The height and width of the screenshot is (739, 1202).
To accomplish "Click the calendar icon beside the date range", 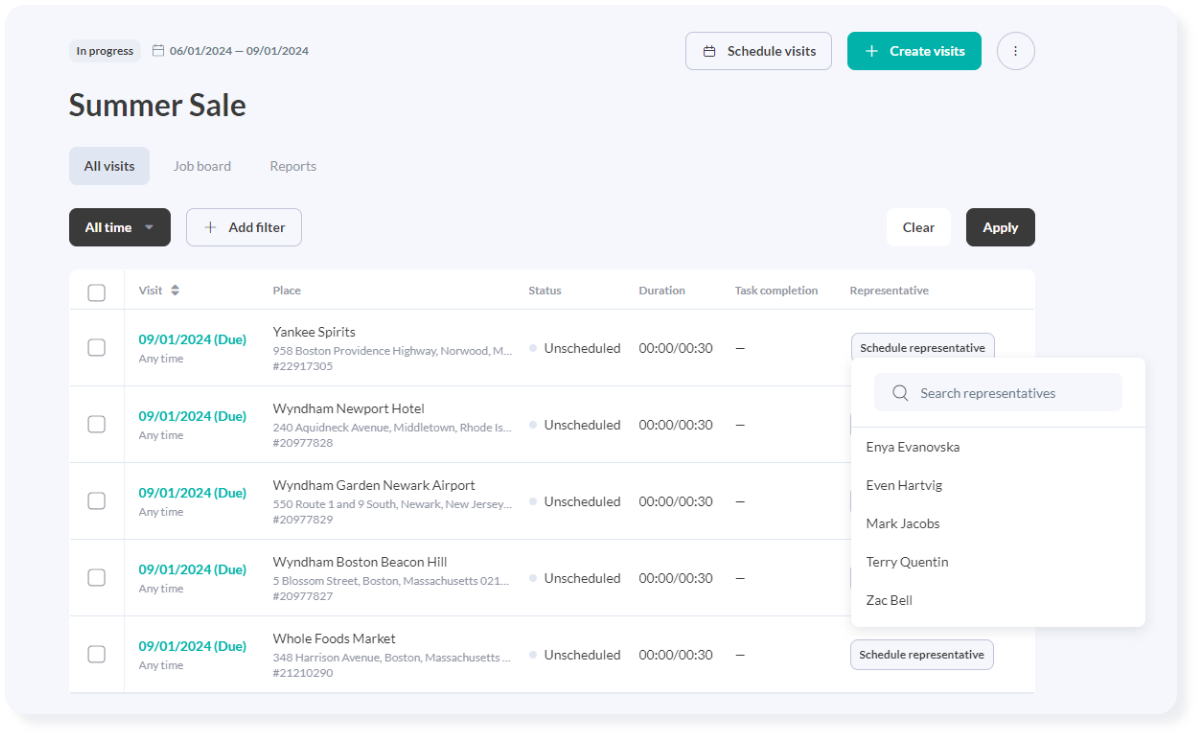I will click(158, 51).
